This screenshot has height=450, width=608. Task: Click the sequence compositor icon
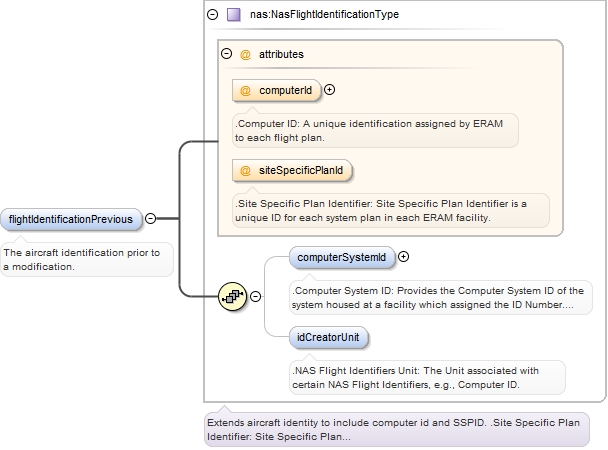pyautogui.click(x=234, y=296)
